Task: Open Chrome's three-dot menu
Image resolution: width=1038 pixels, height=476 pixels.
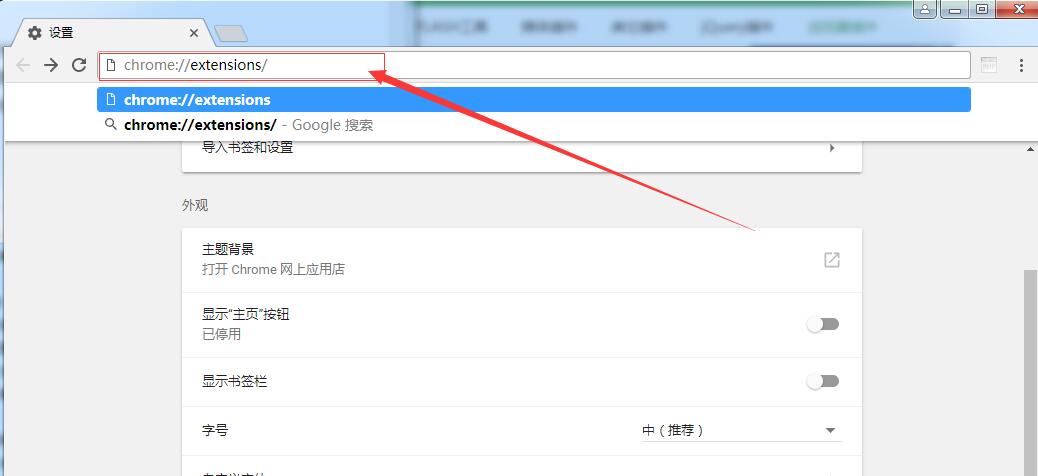Action: (x=1021, y=65)
